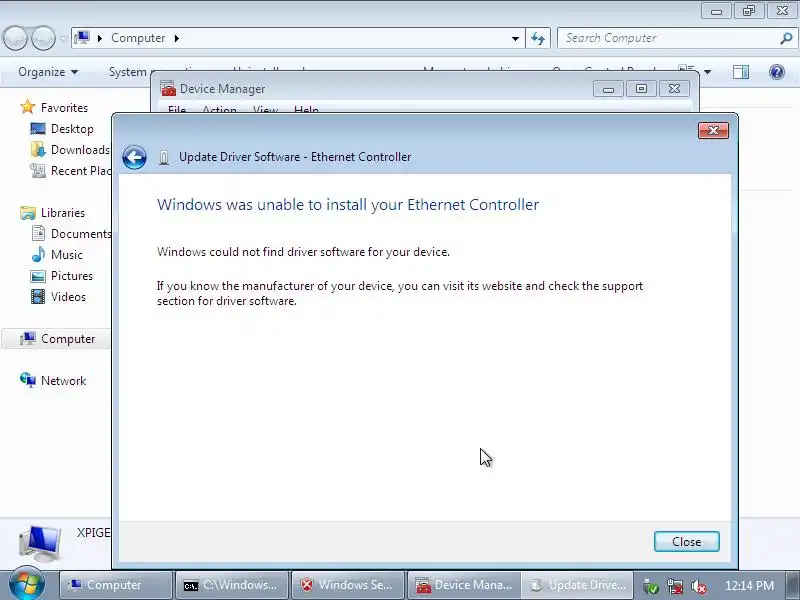
Task: Select Favorites in navigation pane
Action: (x=64, y=108)
